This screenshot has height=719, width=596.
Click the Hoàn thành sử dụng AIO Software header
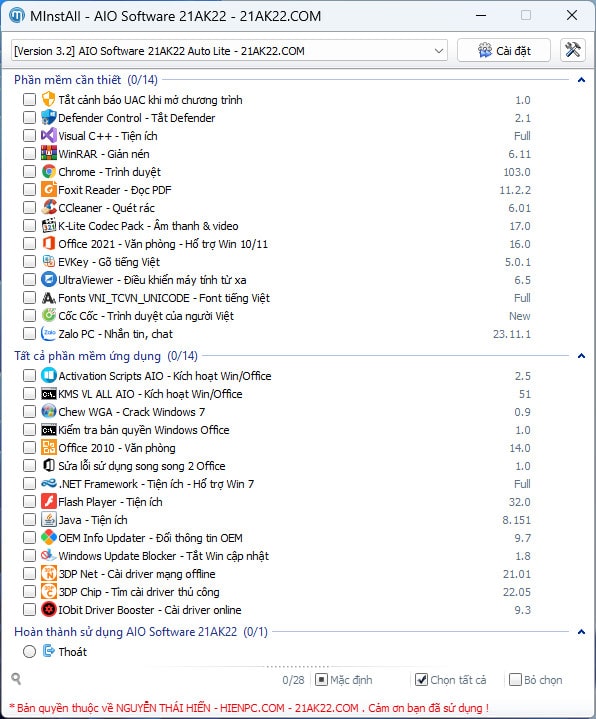tap(141, 632)
